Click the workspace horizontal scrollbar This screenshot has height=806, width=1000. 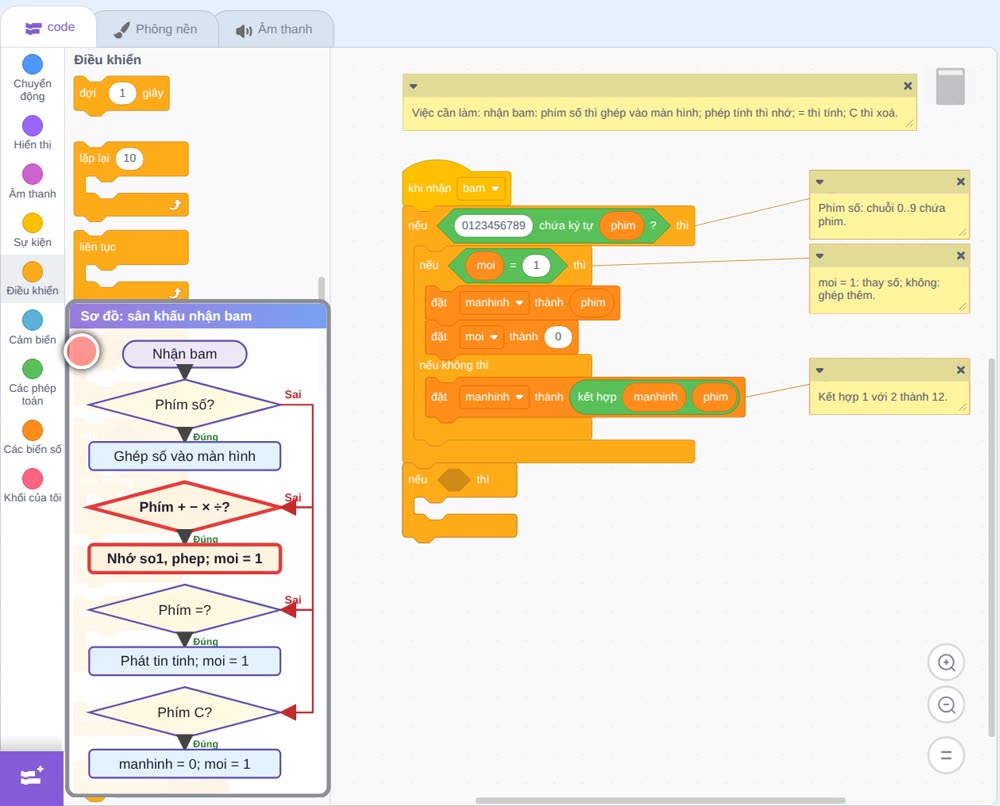click(661, 800)
